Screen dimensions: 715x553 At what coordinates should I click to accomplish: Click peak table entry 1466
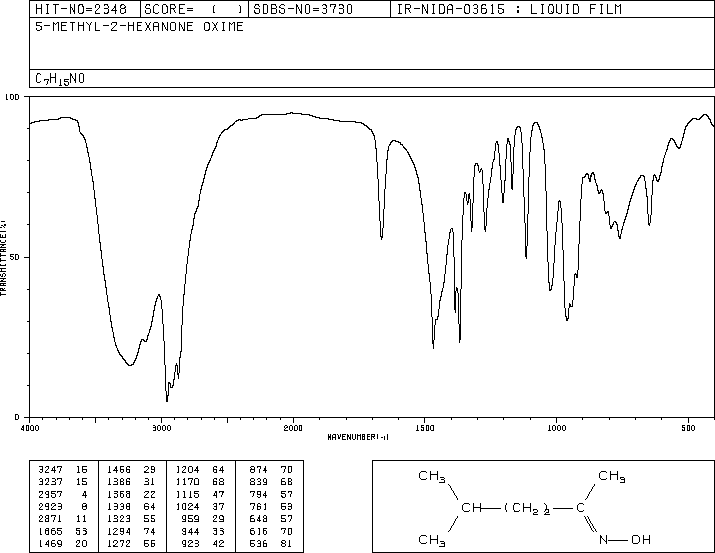[119, 470]
